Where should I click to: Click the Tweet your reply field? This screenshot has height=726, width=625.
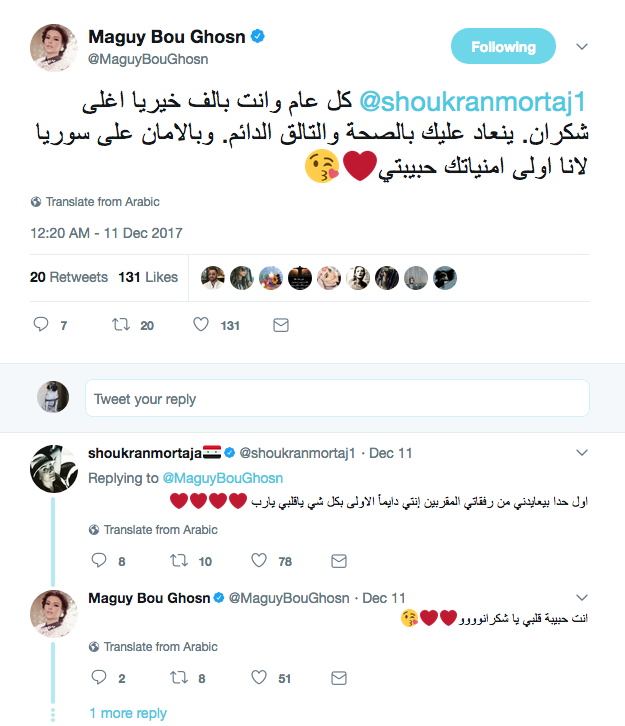[337, 398]
